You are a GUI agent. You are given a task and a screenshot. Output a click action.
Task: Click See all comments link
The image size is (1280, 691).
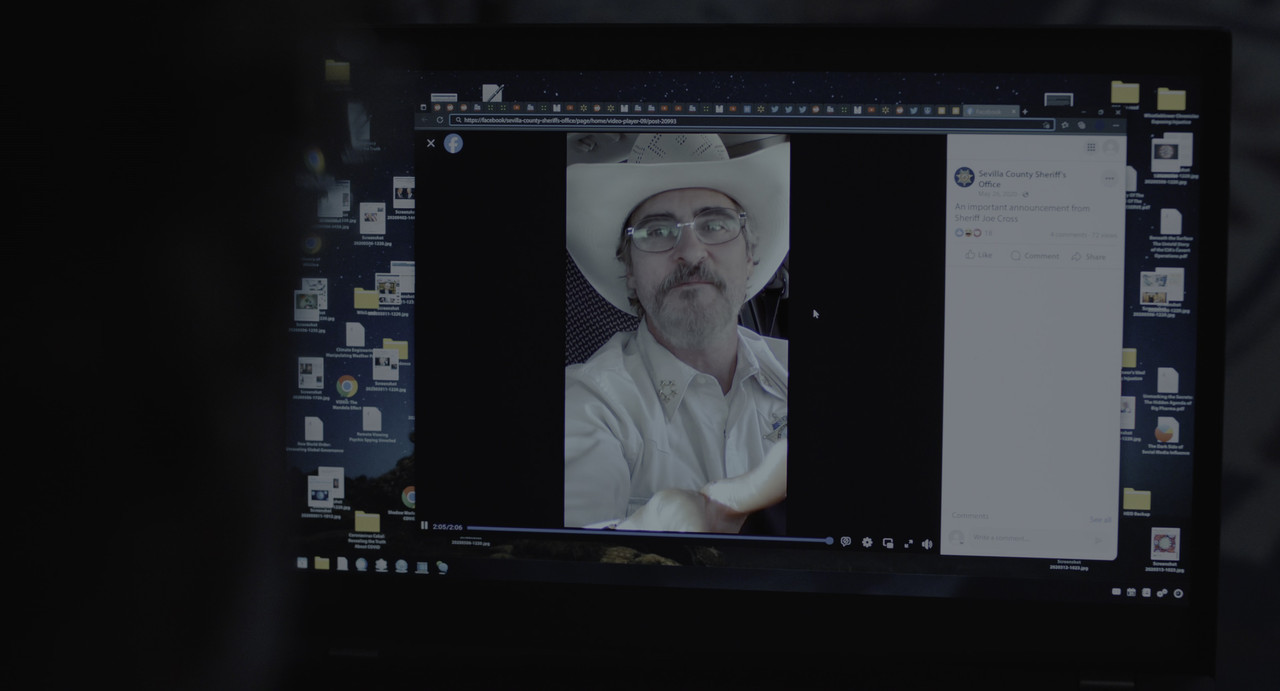click(1100, 519)
